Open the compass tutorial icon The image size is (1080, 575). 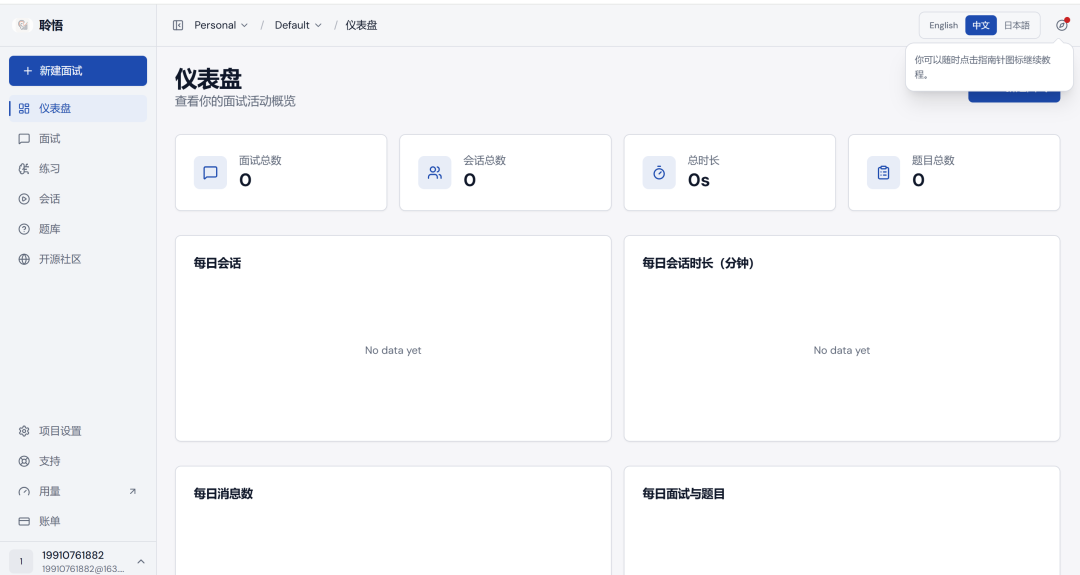[1061, 25]
